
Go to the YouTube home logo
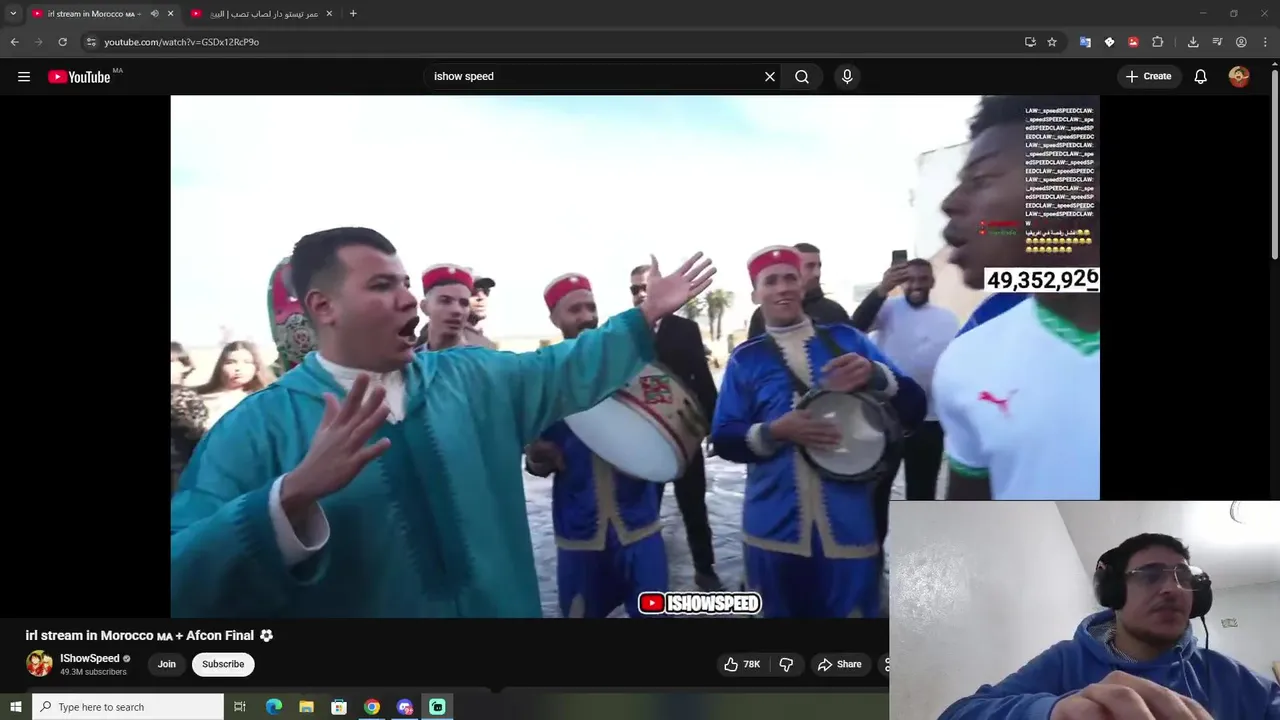click(x=80, y=77)
